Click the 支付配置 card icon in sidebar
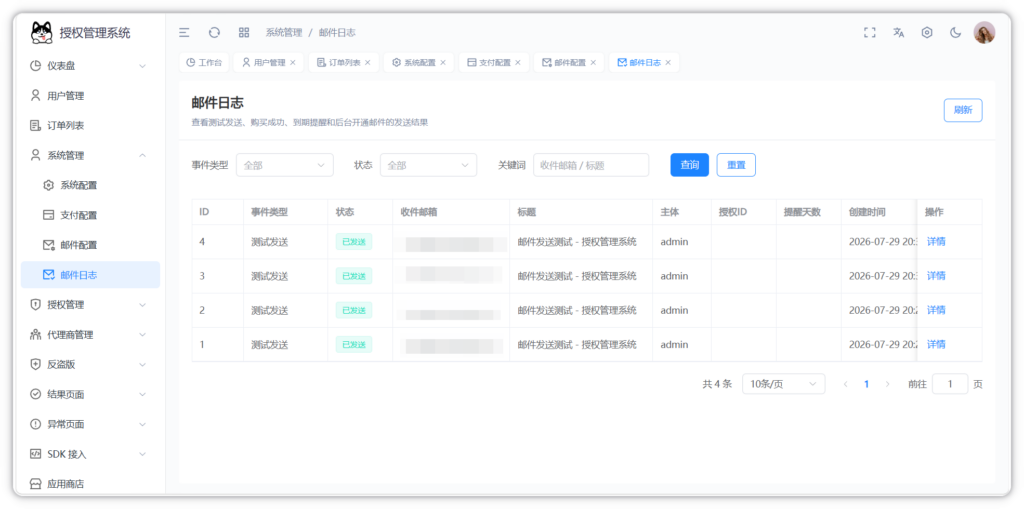Viewport: 1024px width, 509px height. [48, 215]
